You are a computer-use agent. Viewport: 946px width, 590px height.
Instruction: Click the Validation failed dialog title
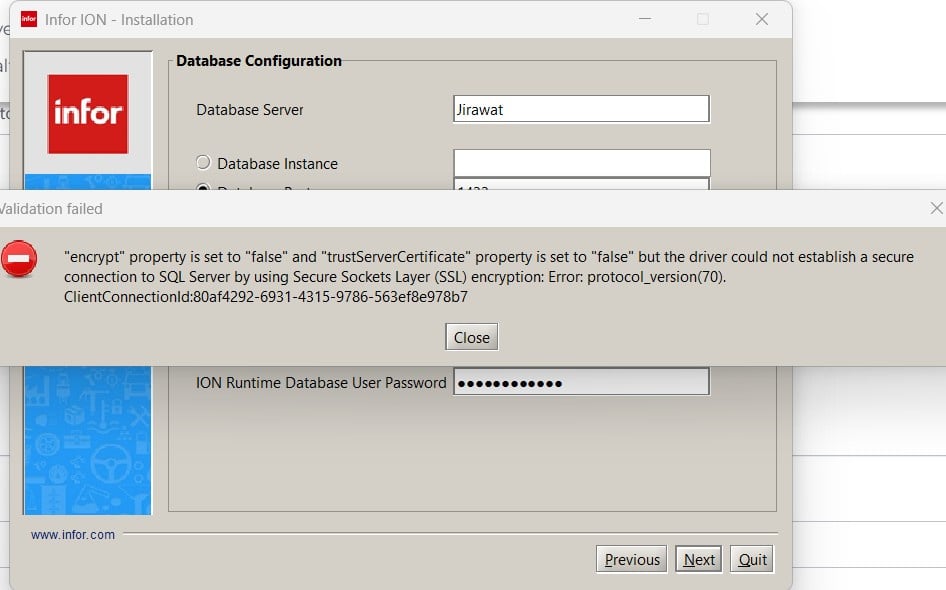click(51, 209)
